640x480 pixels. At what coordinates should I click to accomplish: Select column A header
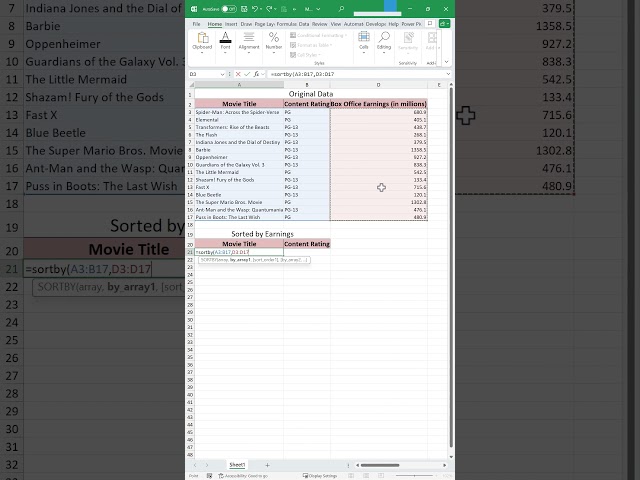[239, 84]
